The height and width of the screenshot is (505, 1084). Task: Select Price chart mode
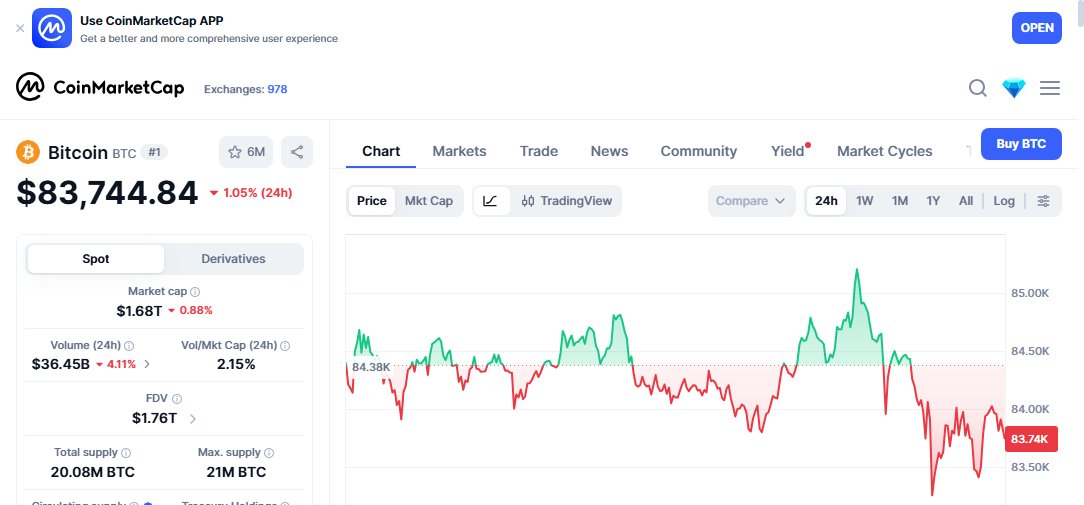click(371, 201)
